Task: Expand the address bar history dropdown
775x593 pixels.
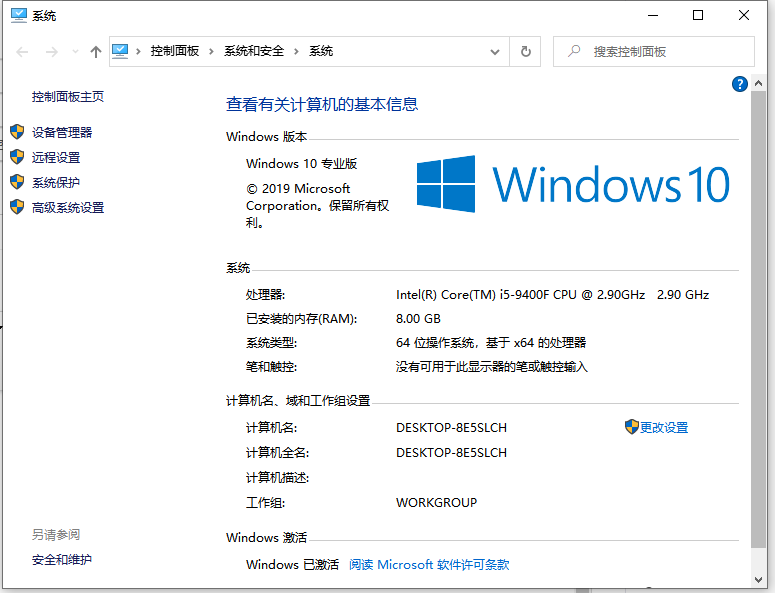Action: coord(495,51)
